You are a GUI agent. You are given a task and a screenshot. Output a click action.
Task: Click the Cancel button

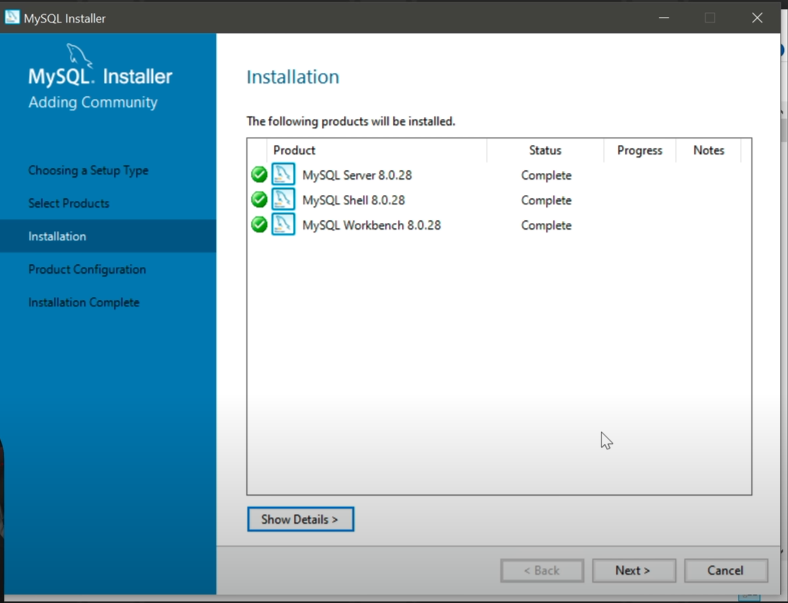pyautogui.click(x=726, y=570)
